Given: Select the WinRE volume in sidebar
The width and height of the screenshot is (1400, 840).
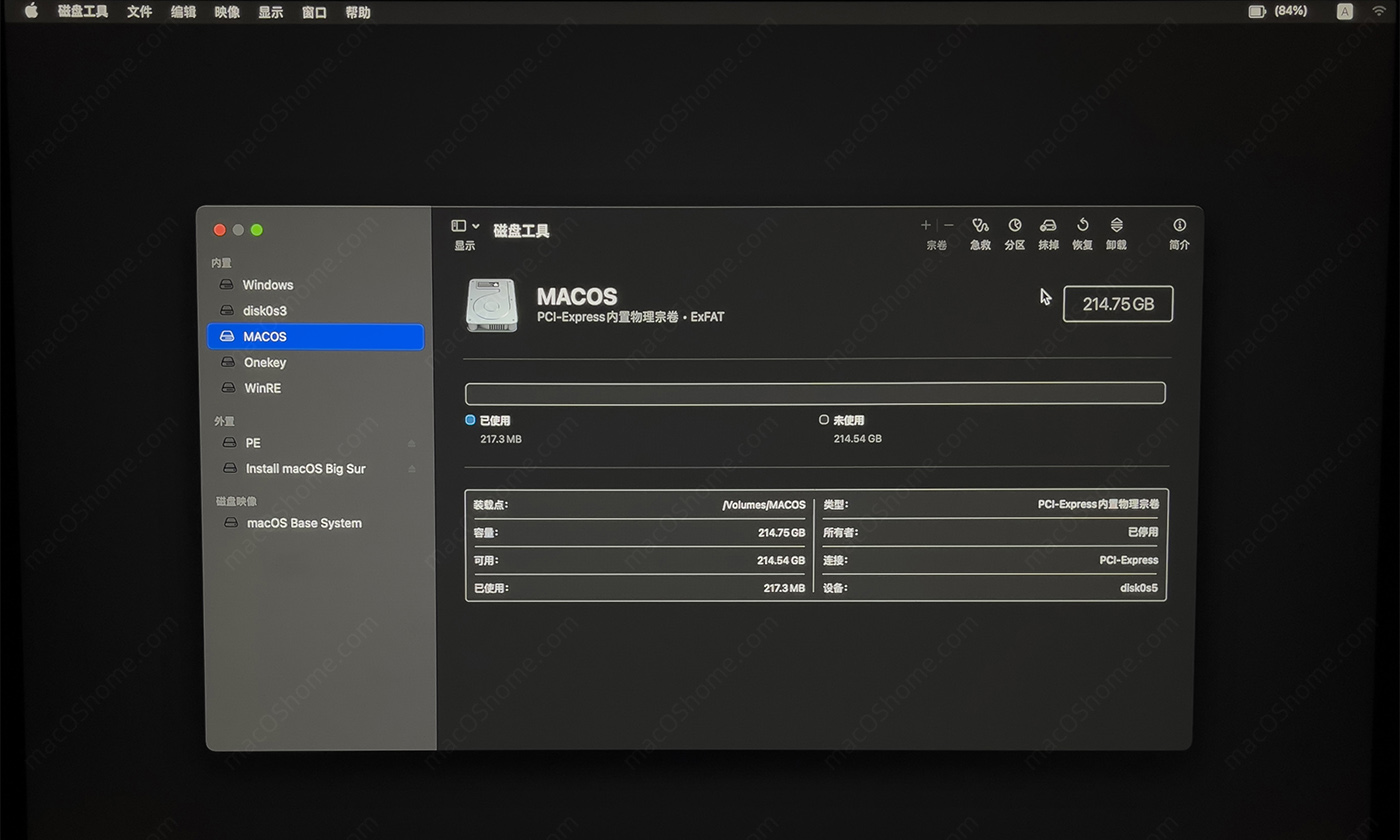Looking at the screenshot, I should coord(262,388).
